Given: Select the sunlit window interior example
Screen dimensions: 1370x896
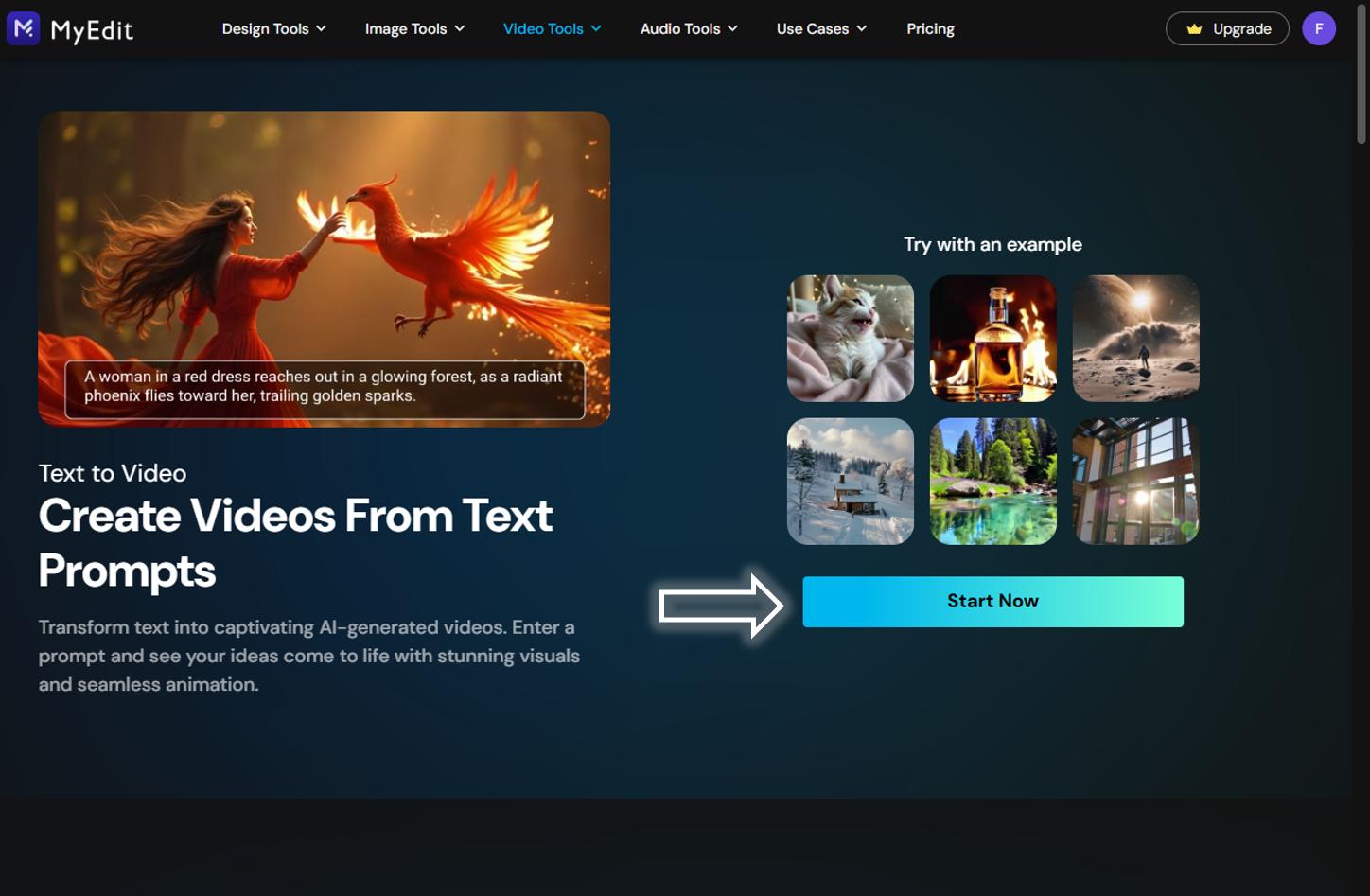Looking at the screenshot, I should click(x=1135, y=481).
